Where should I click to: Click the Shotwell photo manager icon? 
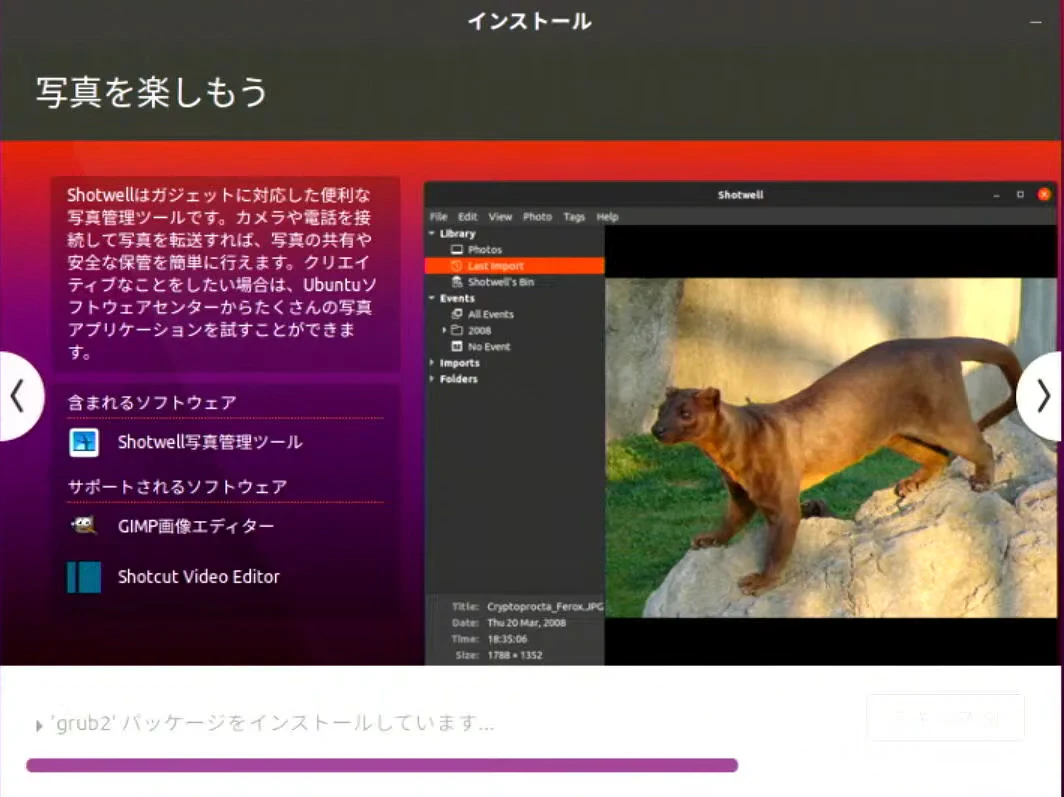tap(84, 442)
